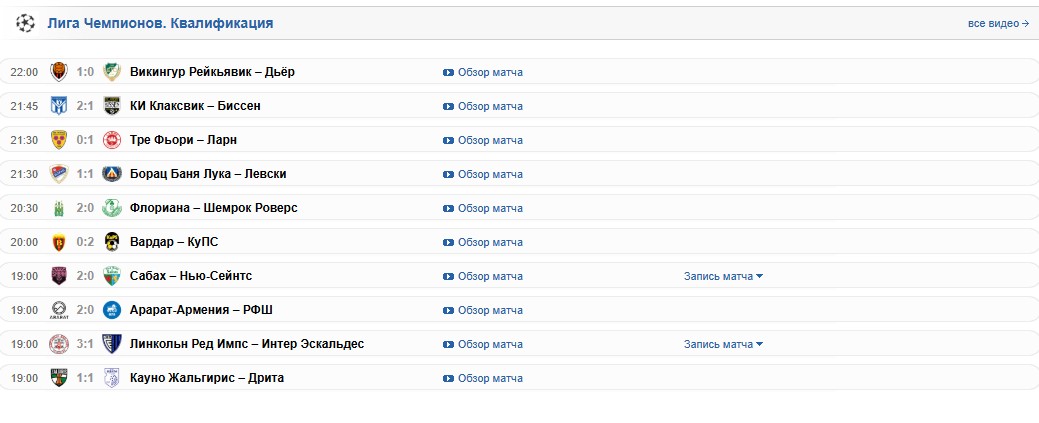The width and height of the screenshot is (1039, 423).
Task: Open Обзор матча for Тре Фьори – Ларн
Action: (x=490, y=140)
